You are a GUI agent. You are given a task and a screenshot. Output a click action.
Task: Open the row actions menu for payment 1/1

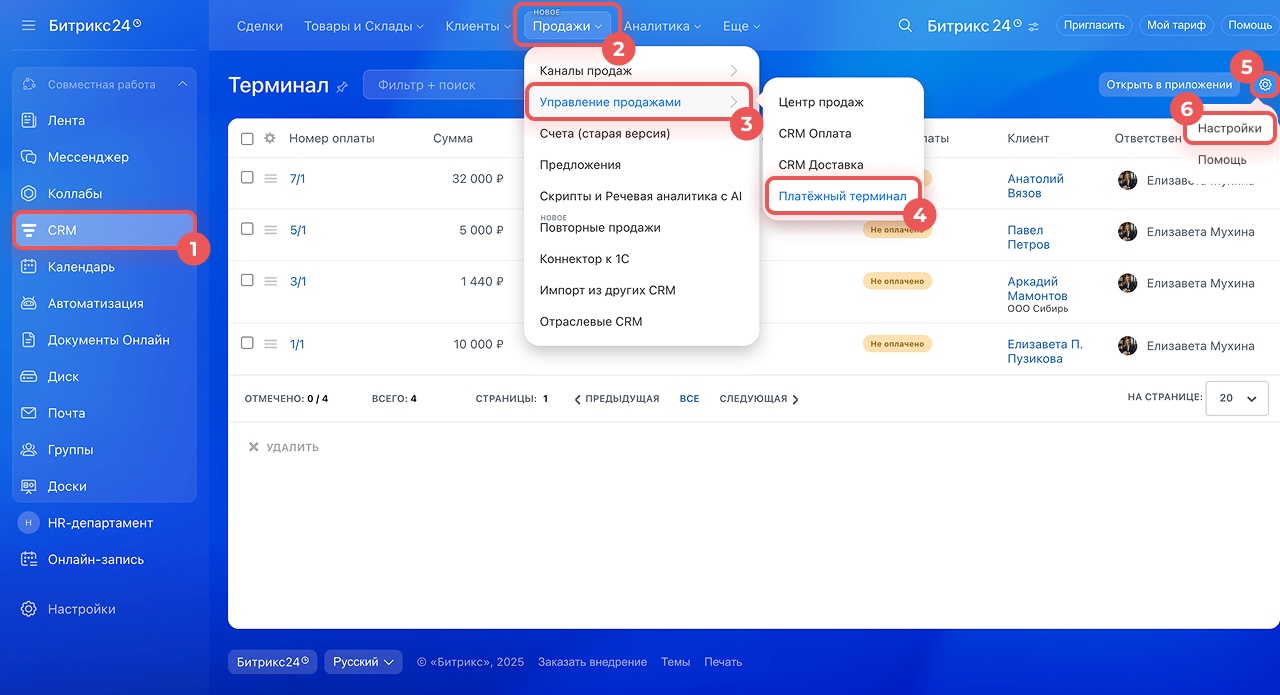click(270, 344)
